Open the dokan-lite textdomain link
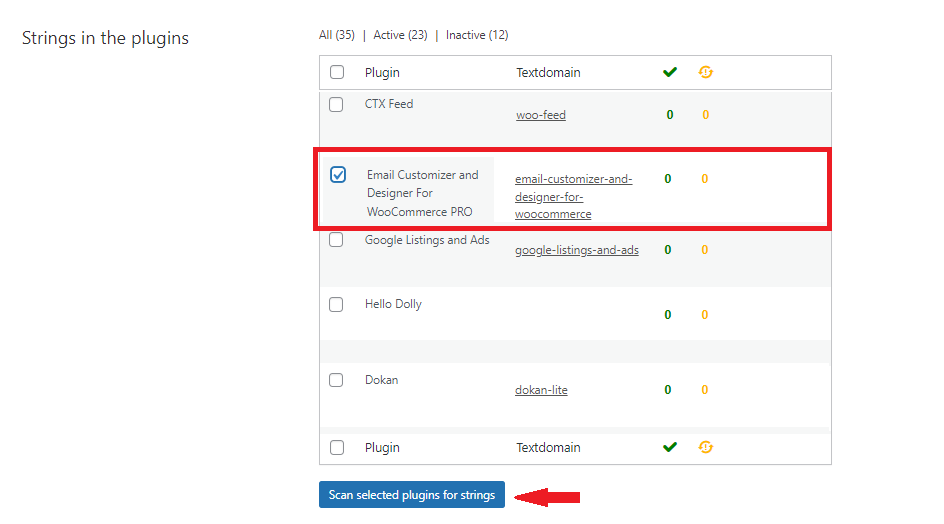This screenshot has width=944, height=524. (541, 390)
